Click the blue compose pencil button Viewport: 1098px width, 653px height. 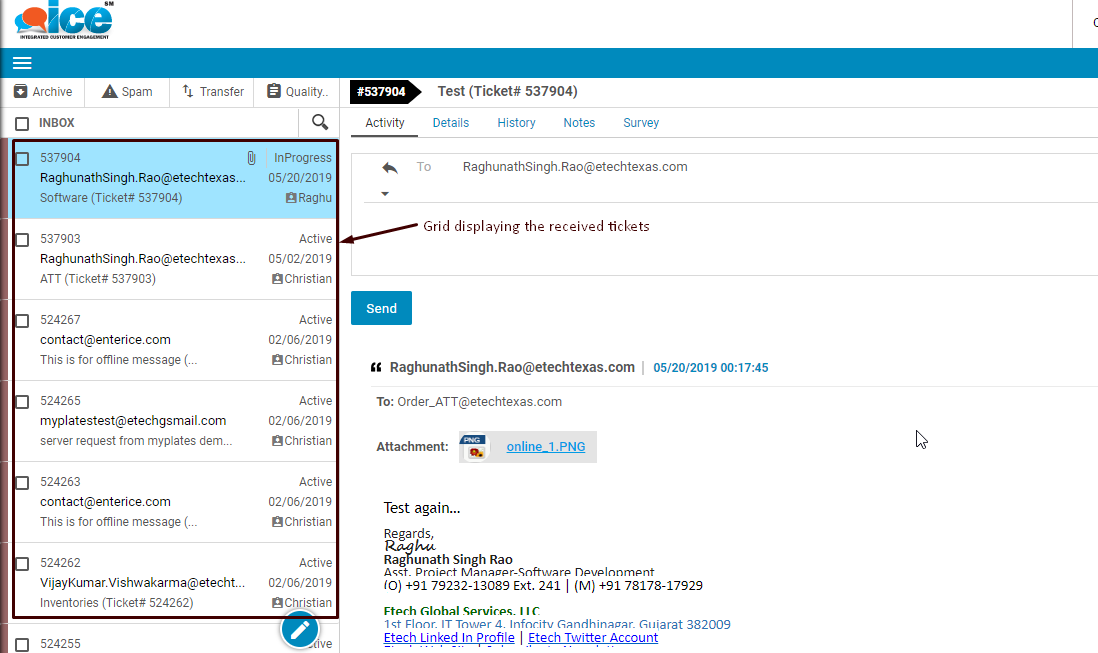coord(299,629)
